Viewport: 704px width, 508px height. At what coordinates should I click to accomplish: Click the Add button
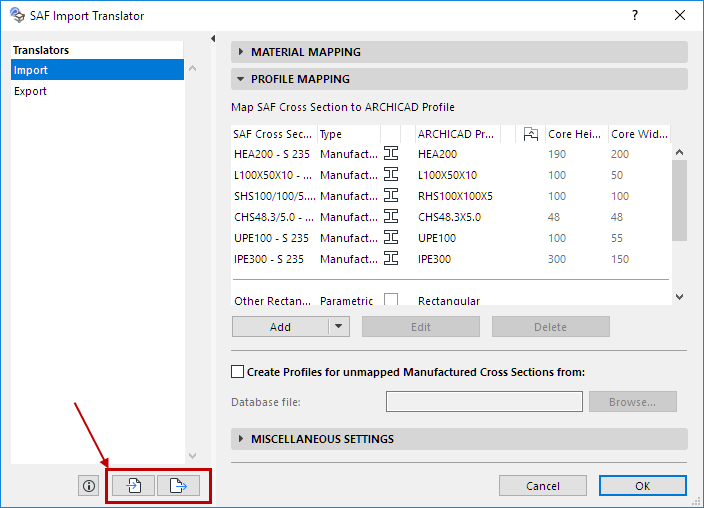point(280,327)
